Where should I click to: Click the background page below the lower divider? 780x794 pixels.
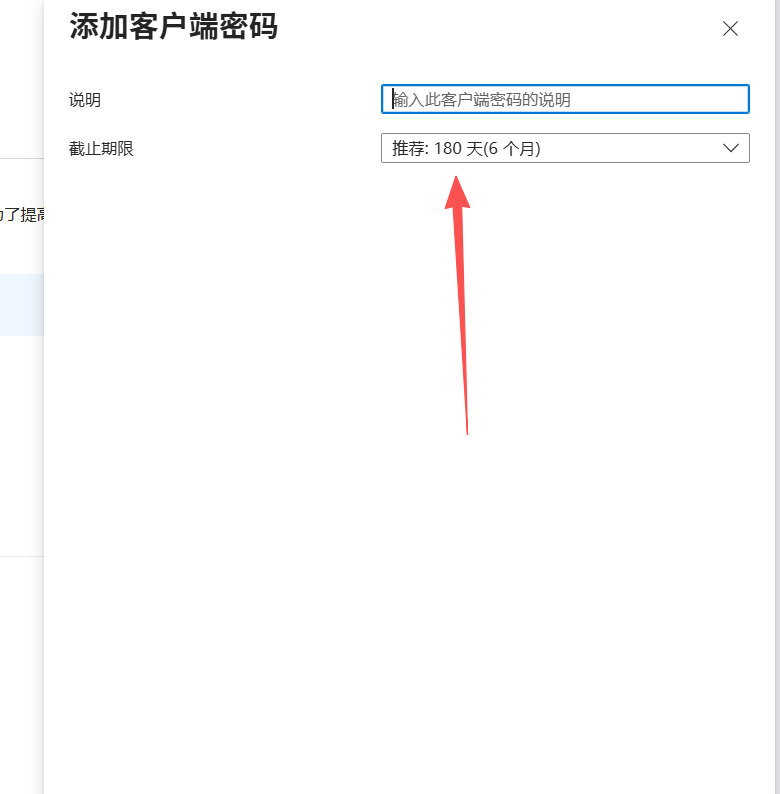tap(21, 670)
